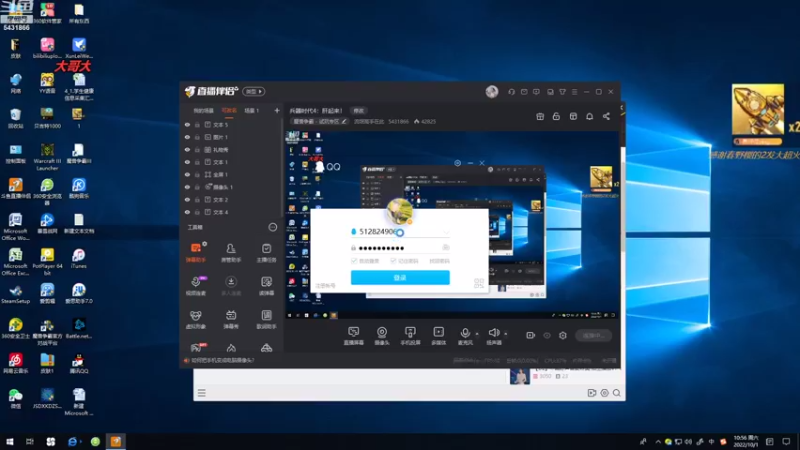Image resolution: width=800 pixels, height=450 pixels.
Task: Toggle the preview eye icon near settings
Action: [x=547, y=335]
